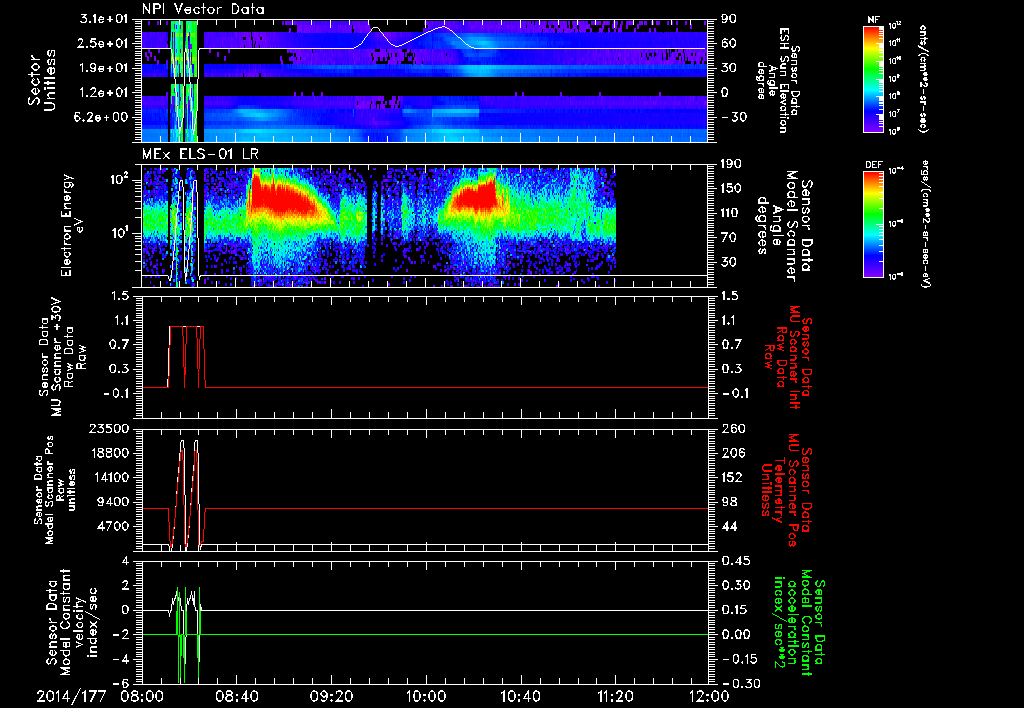
Task: Click the 260 telemetry tick label
Action: [731, 428]
